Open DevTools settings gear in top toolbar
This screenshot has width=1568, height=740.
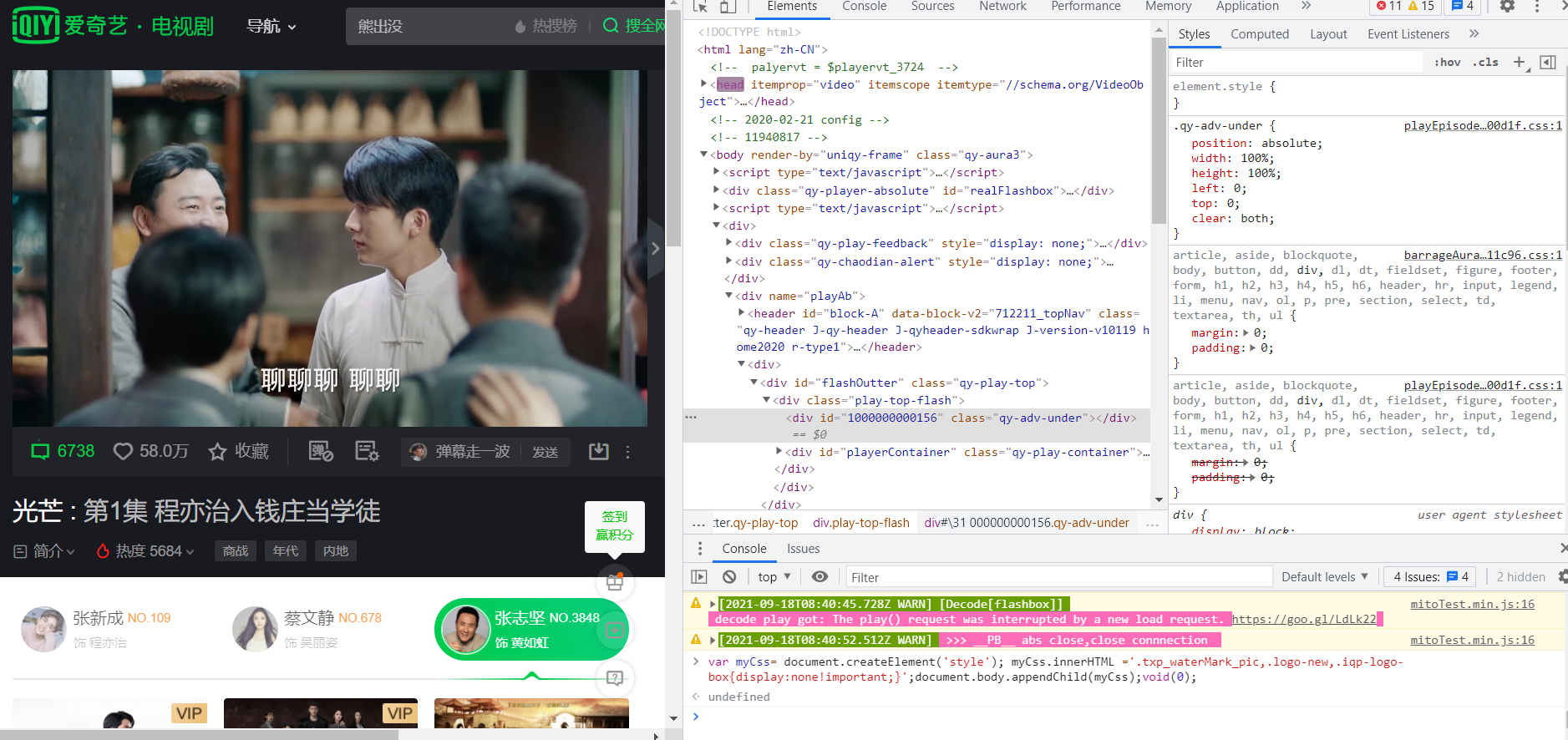pyautogui.click(x=1507, y=7)
